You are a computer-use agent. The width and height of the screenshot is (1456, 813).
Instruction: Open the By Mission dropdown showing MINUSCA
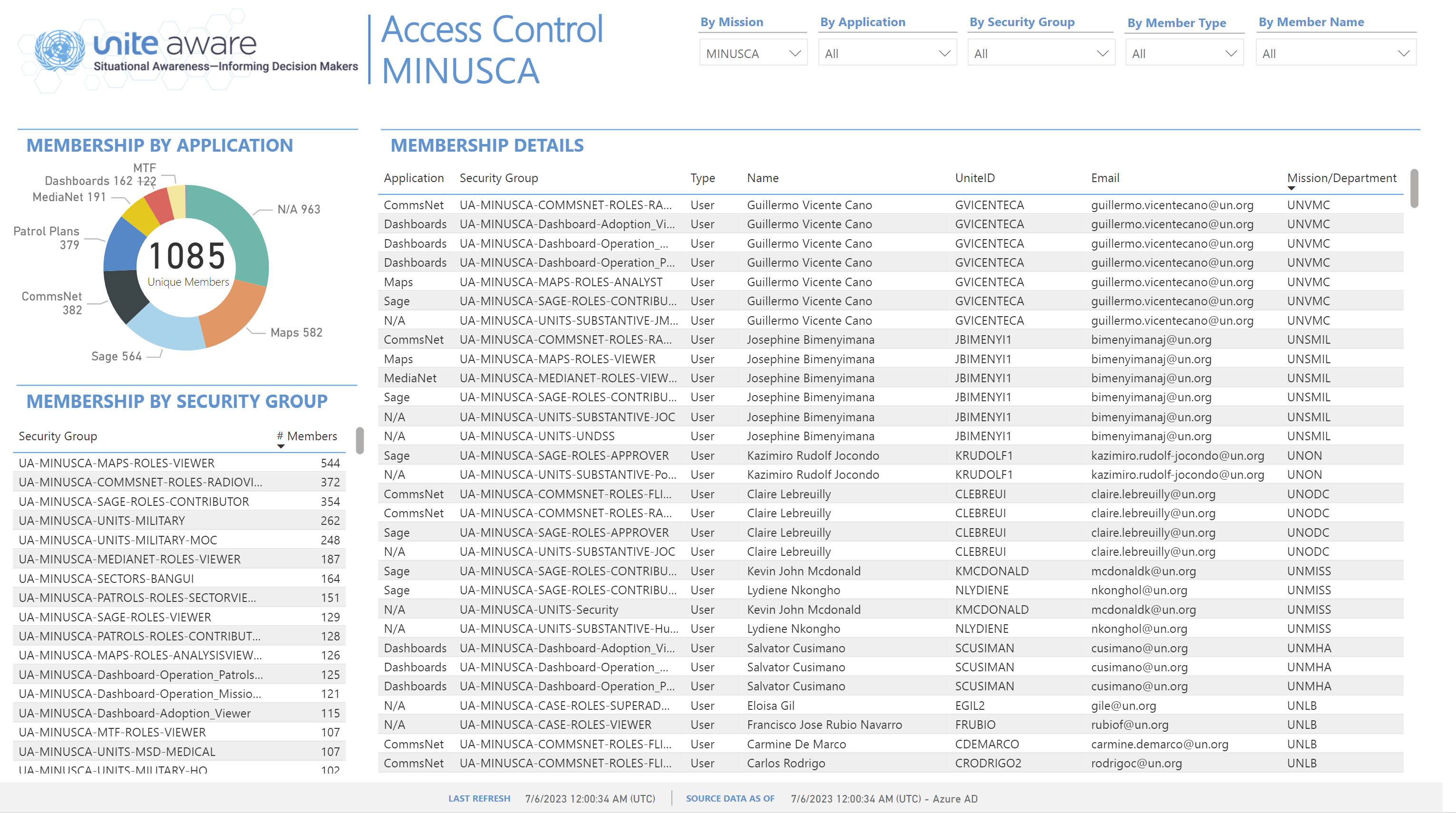pos(753,53)
